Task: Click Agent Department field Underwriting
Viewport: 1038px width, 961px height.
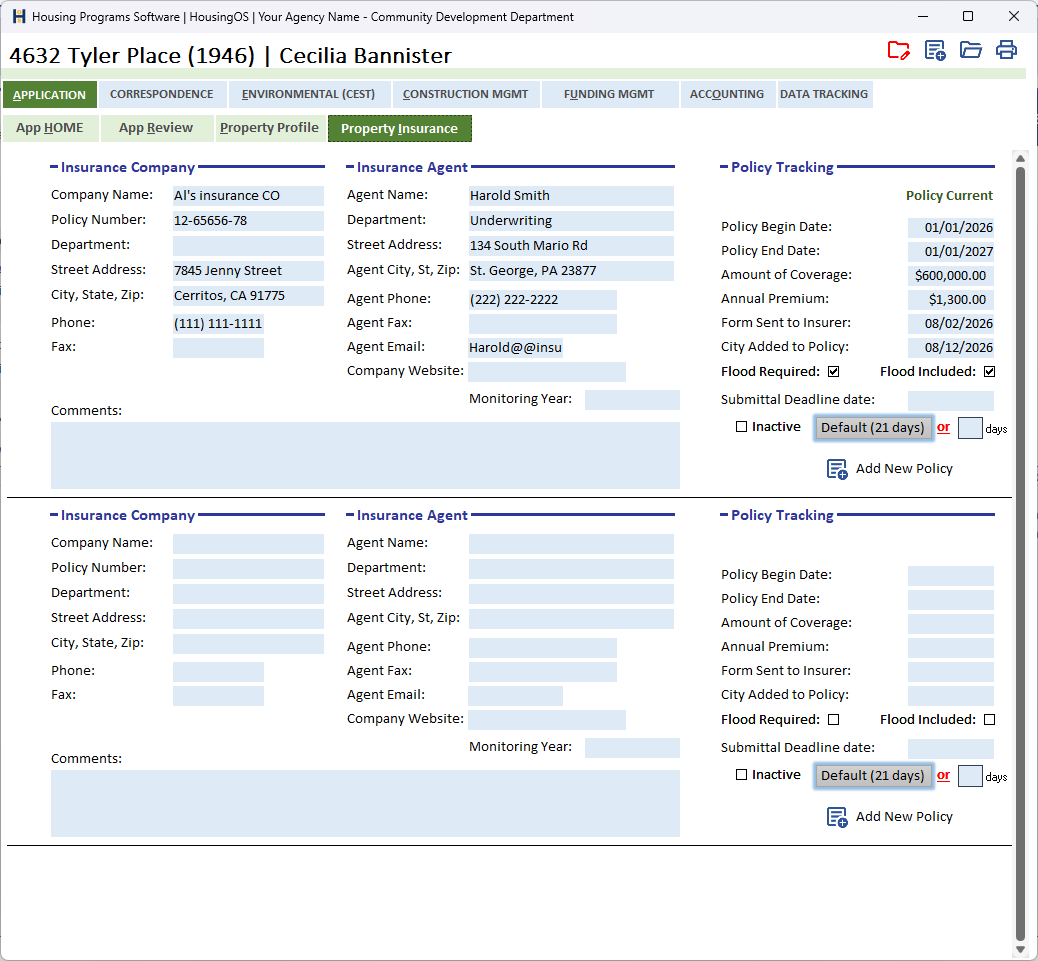Action: (571, 221)
